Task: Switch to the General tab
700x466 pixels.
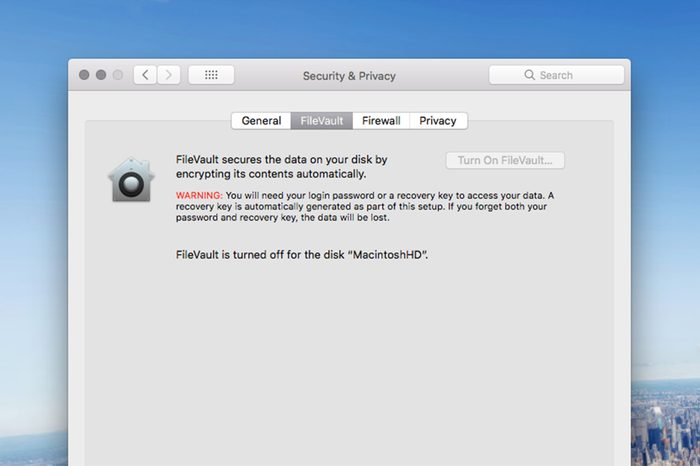Action: [x=261, y=121]
